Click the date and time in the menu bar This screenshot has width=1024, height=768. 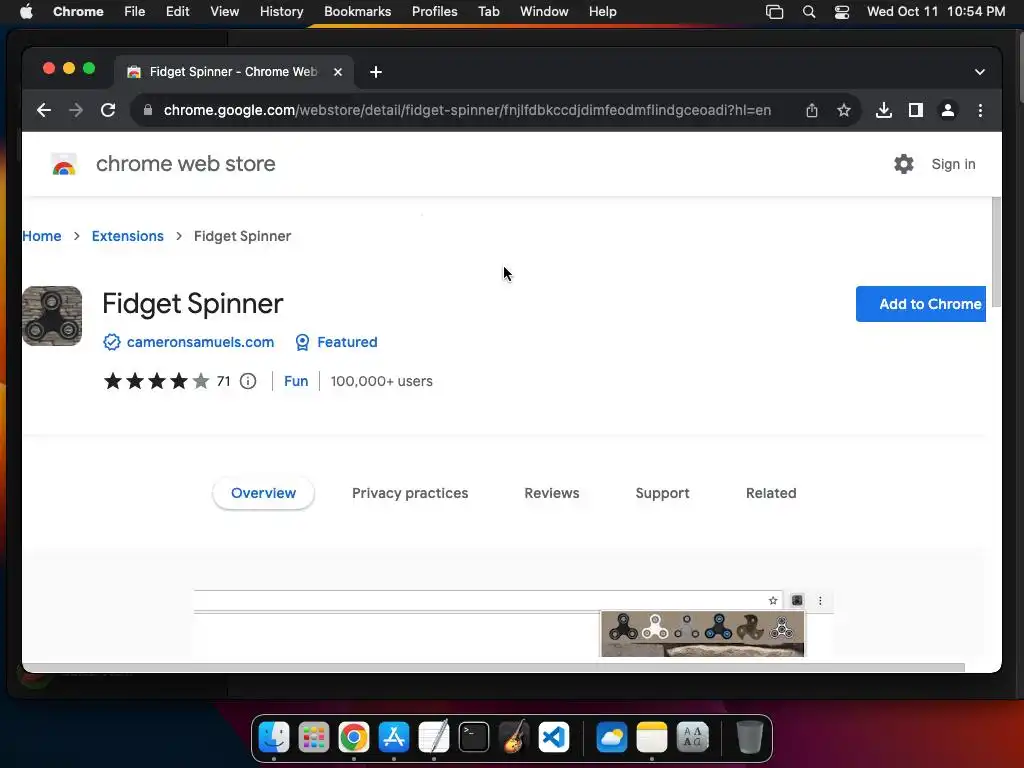pos(936,12)
